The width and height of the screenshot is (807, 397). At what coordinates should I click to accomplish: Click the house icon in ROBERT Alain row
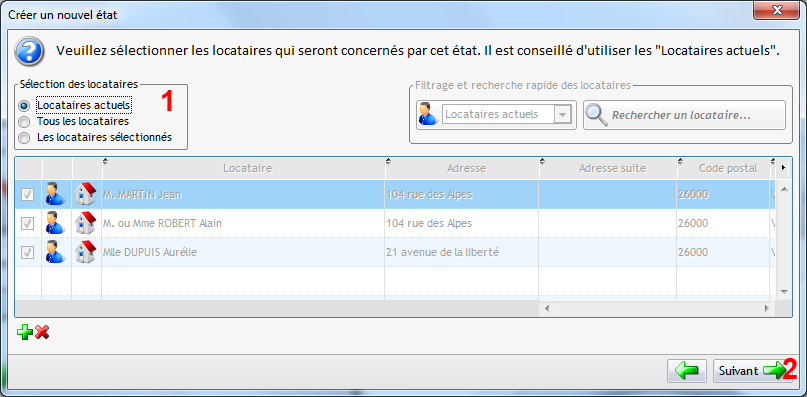(85, 223)
